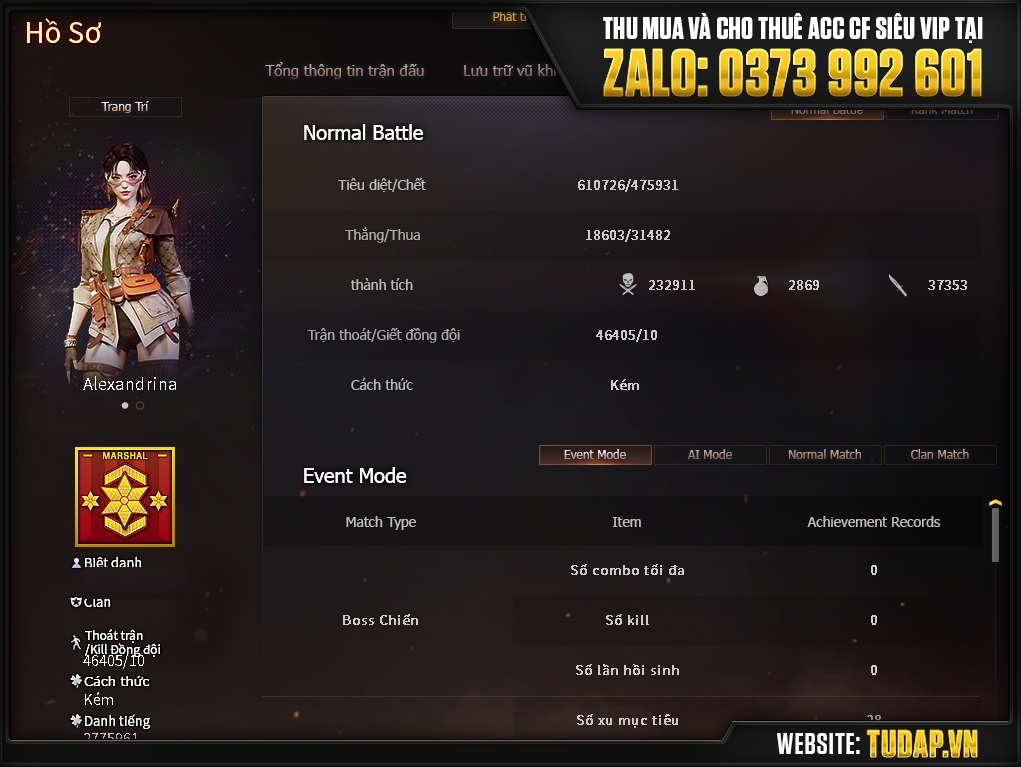Open the Clan Match tab
Viewport: 1021px width, 767px height.
tap(940, 454)
